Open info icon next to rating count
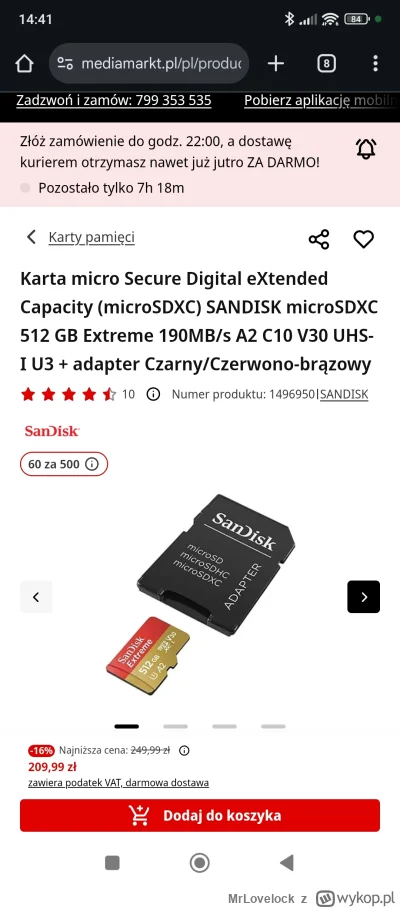Image resolution: width=400 pixels, height=908 pixels. coord(153,394)
